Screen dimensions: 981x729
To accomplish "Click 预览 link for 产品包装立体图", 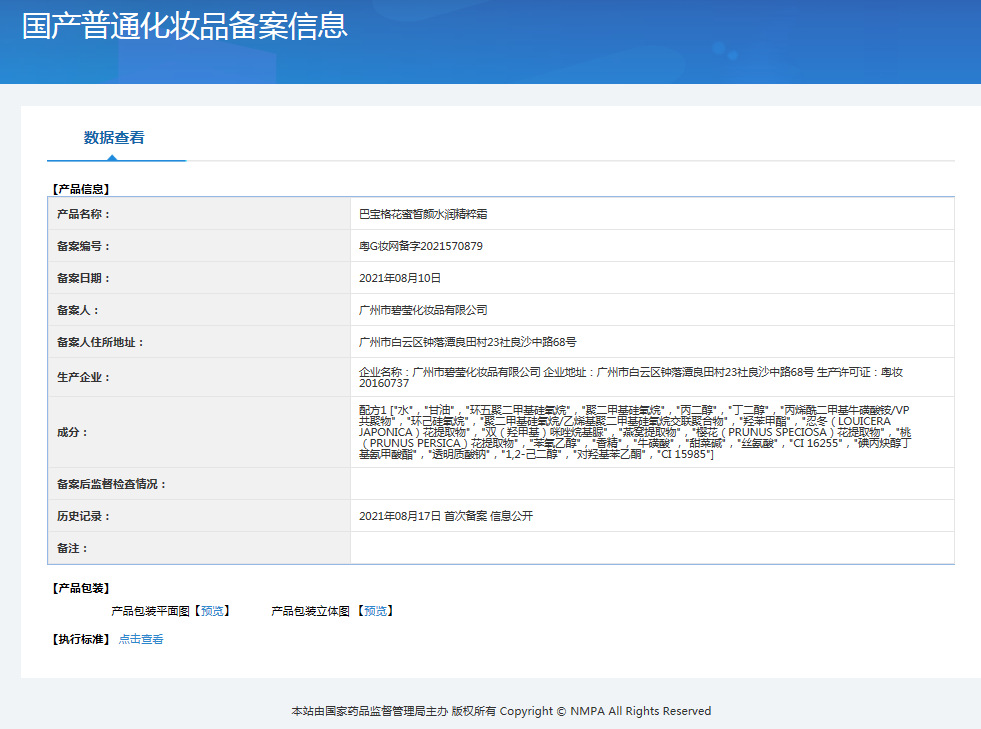I will 375,611.
